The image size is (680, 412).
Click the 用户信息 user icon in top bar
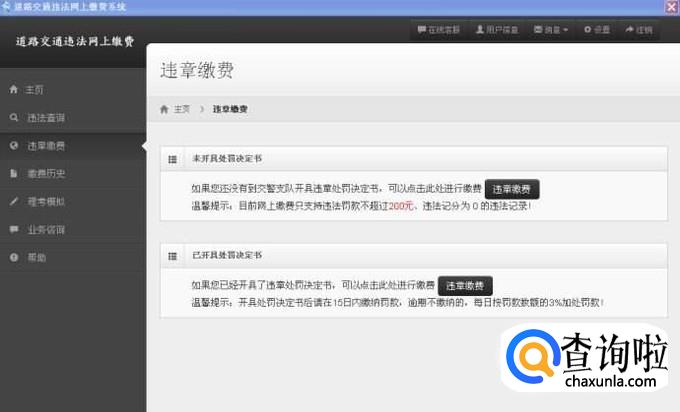tap(480, 29)
